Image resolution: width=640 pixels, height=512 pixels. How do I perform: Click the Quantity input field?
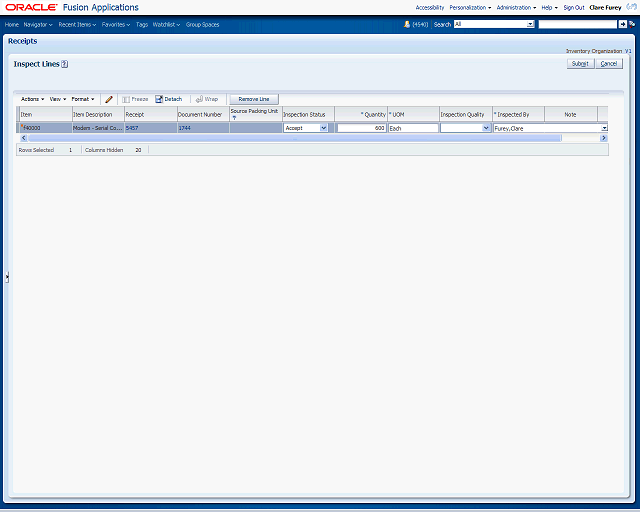coord(361,128)
